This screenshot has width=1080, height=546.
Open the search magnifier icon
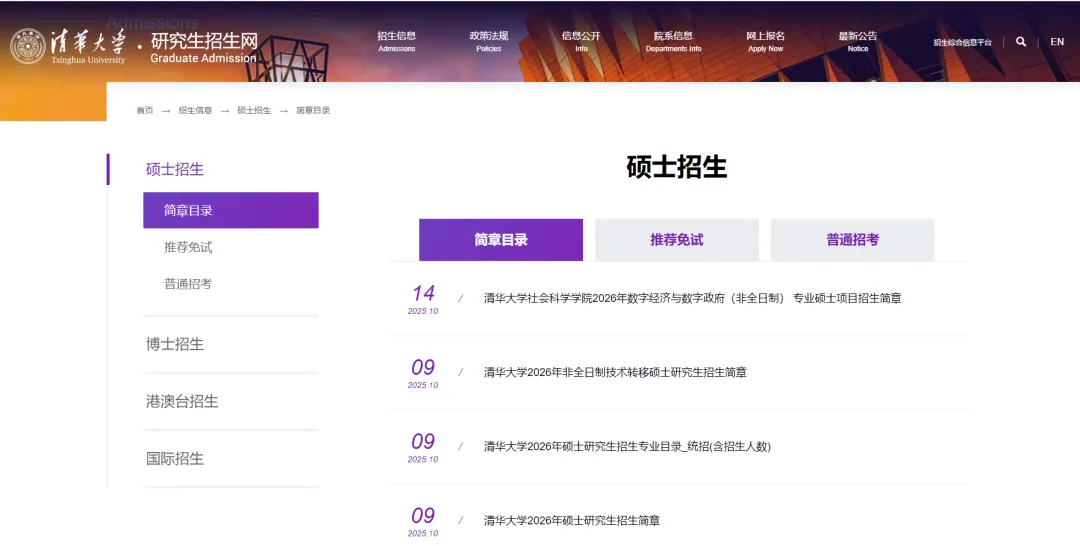[1021, 42]
